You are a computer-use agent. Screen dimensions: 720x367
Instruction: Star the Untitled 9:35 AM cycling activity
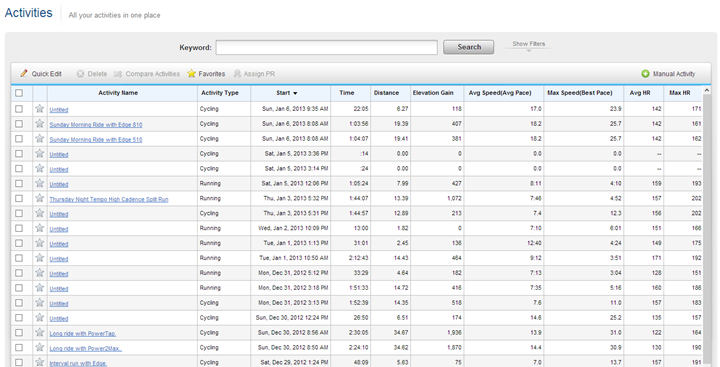(39, 108)
